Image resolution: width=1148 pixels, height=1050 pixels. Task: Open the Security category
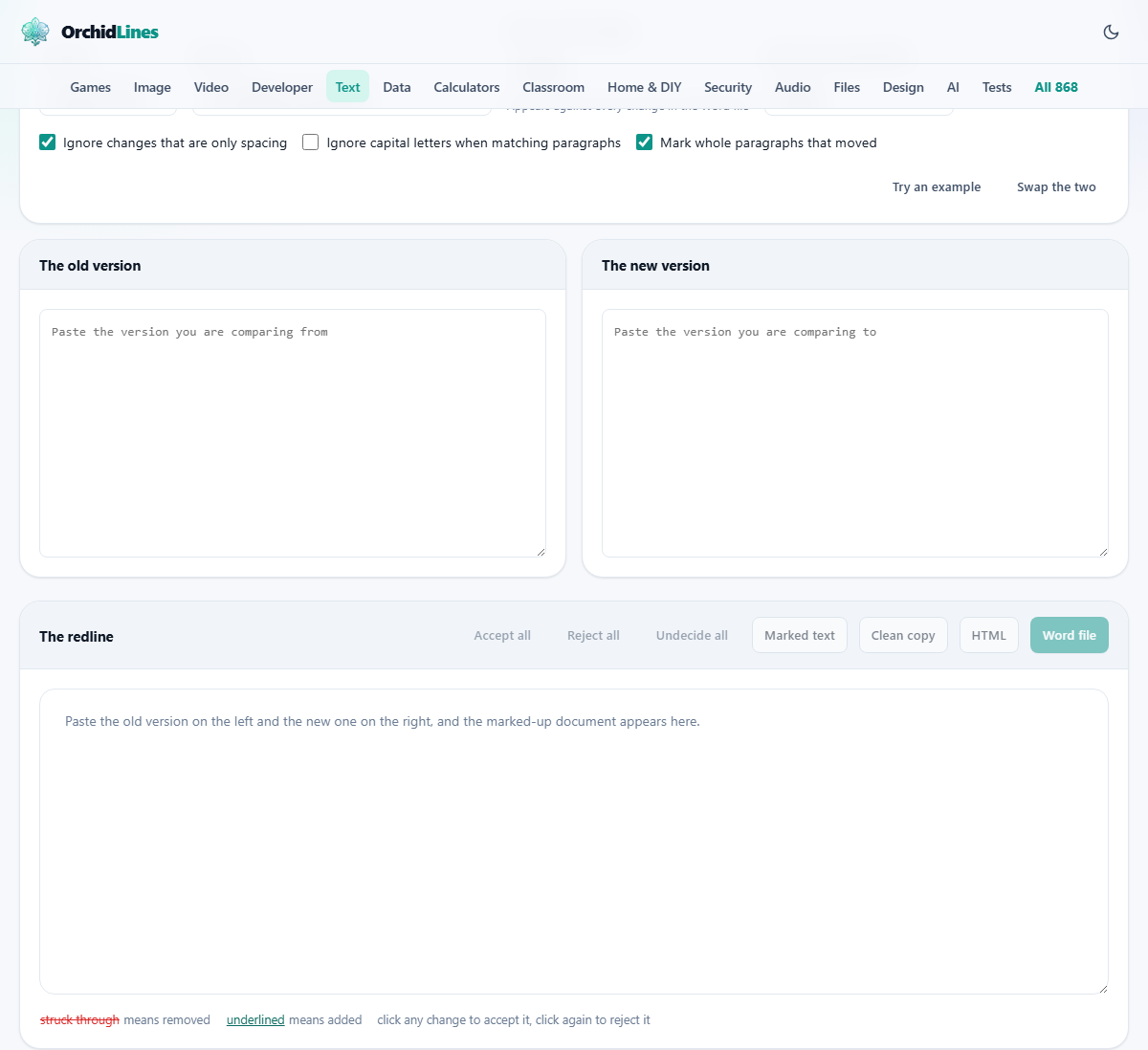tap(728, 87)
